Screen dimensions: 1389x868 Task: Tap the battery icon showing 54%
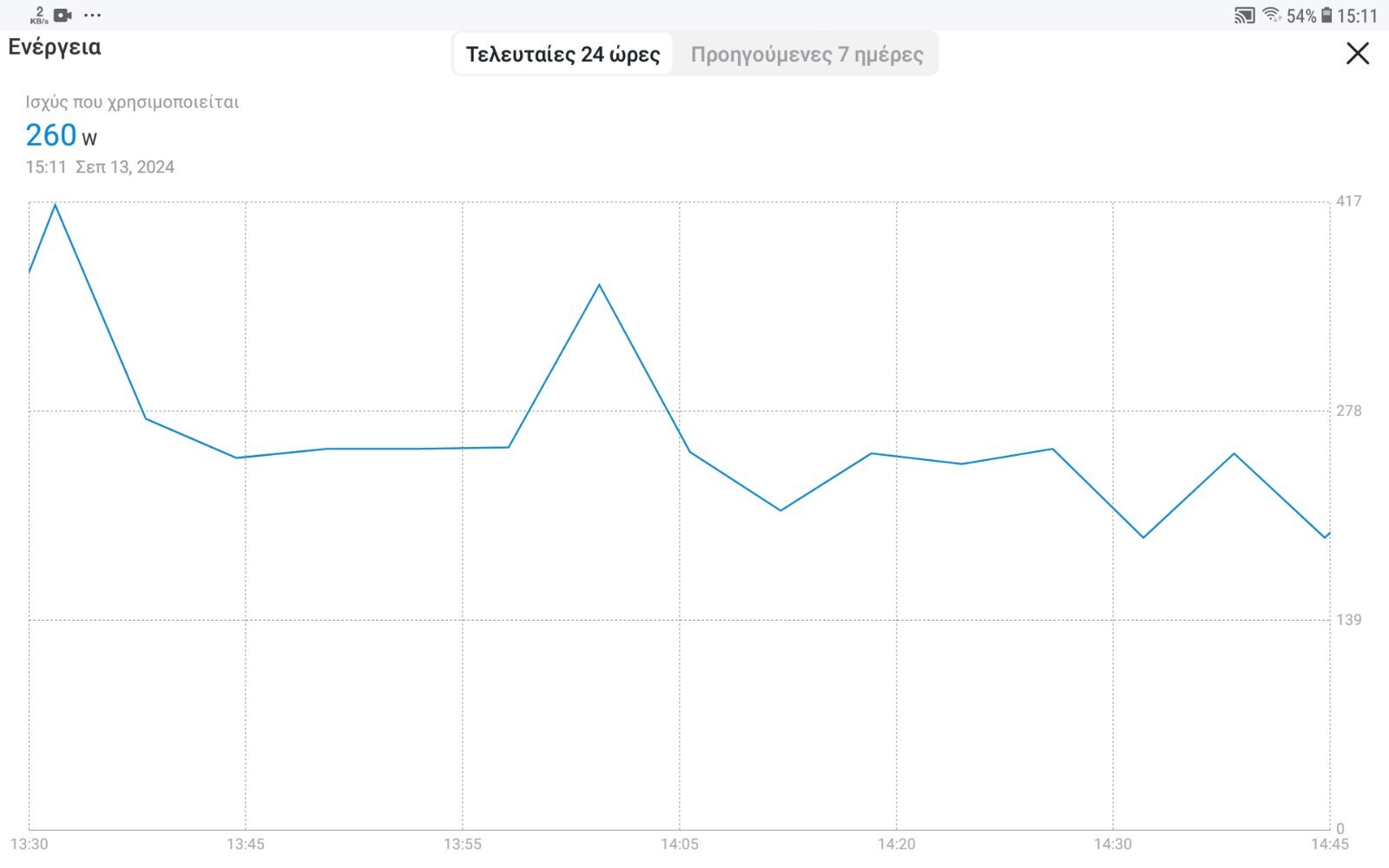tap(1326, 16)
